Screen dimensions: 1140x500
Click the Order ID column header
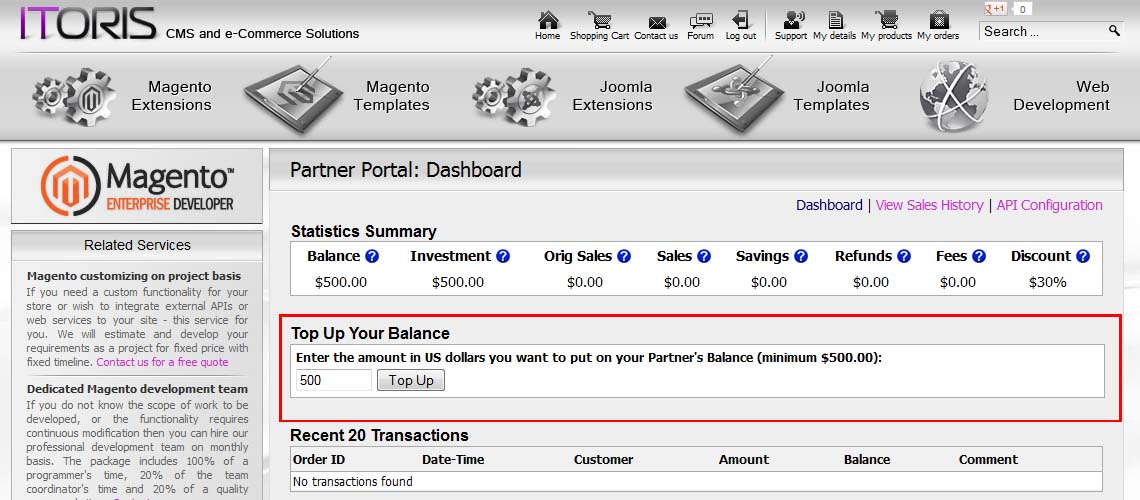(x=318, y=459)
